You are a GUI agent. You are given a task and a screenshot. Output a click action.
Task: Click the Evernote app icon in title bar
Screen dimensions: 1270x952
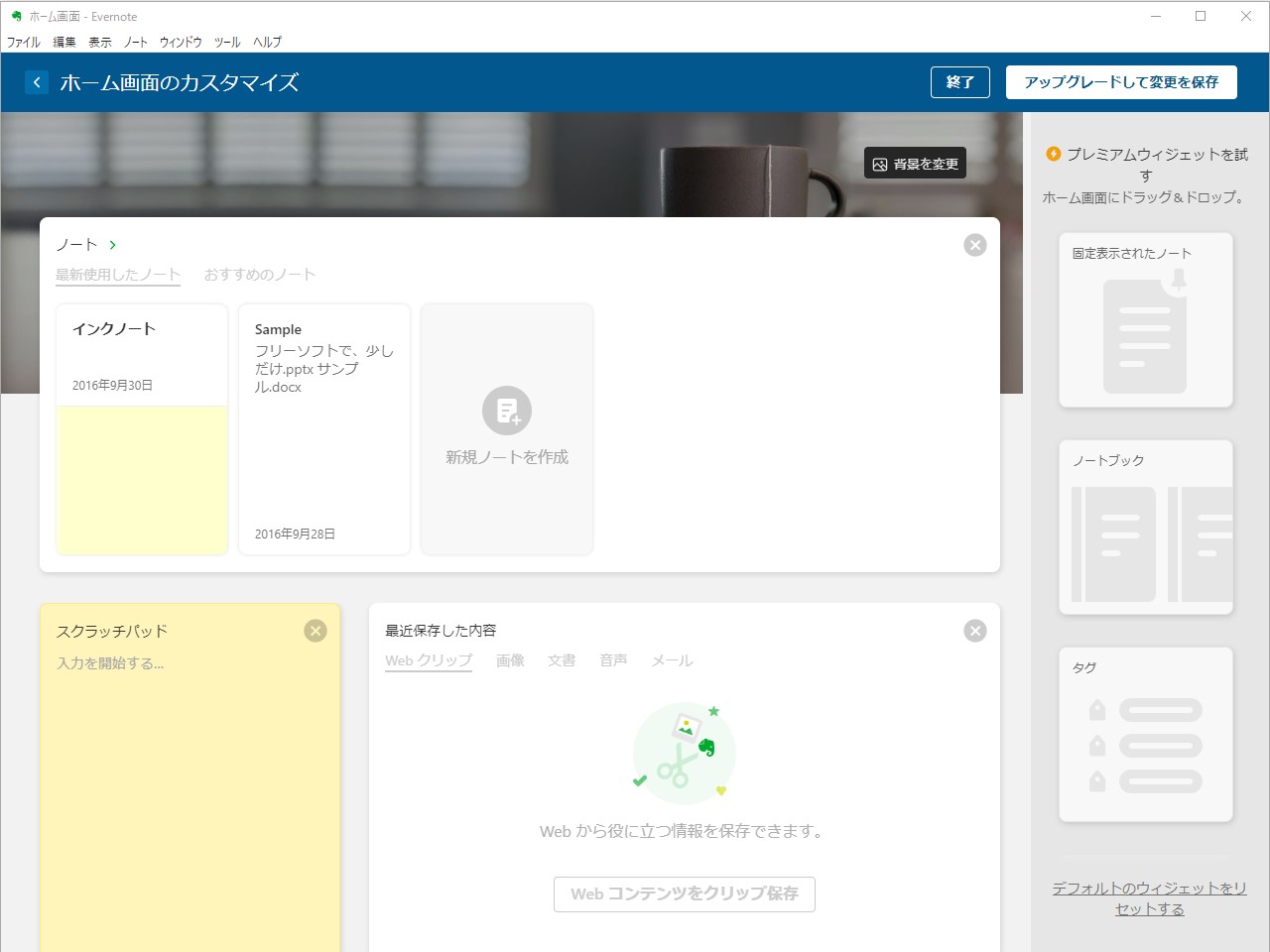[x=16, y=17]
